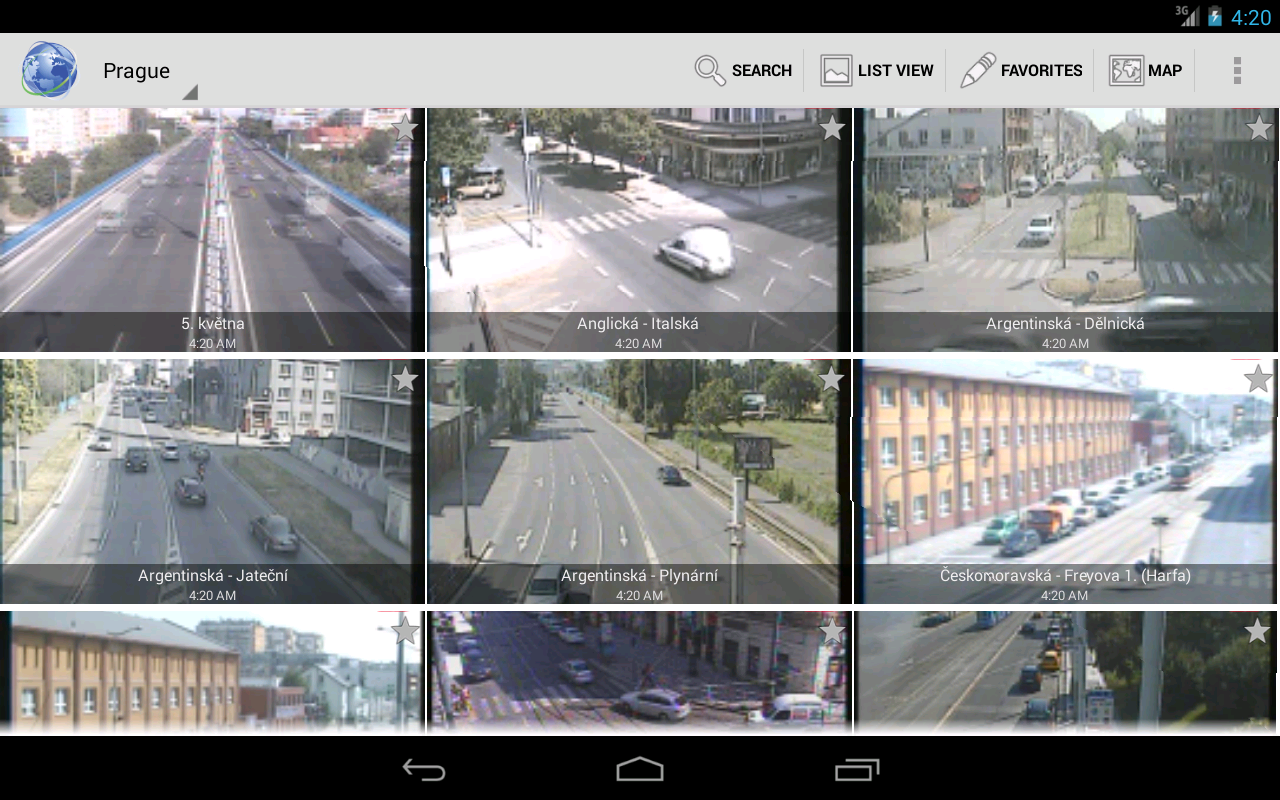Image resolution: width=1280 pixels, height=800 pixels.
Task: Star the Českomoravská - Freyova camera
Action: (1258, 379)
